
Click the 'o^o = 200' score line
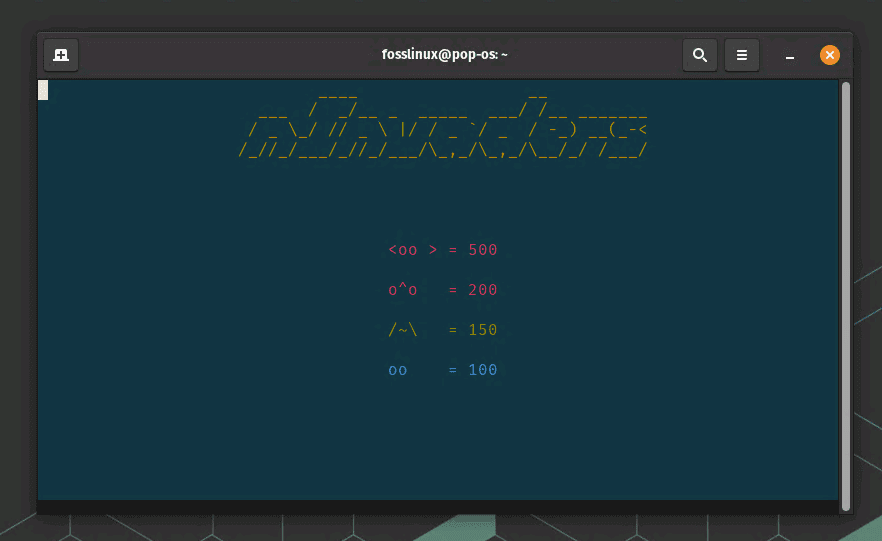443,290
